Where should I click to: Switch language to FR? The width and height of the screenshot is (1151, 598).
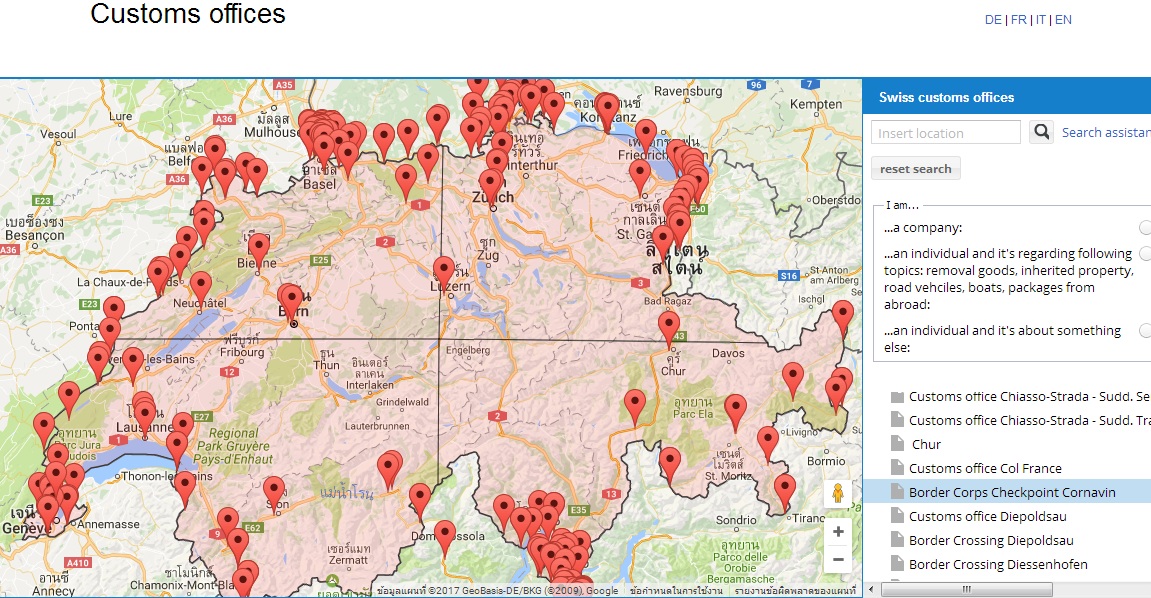(x=1019, y=20)
